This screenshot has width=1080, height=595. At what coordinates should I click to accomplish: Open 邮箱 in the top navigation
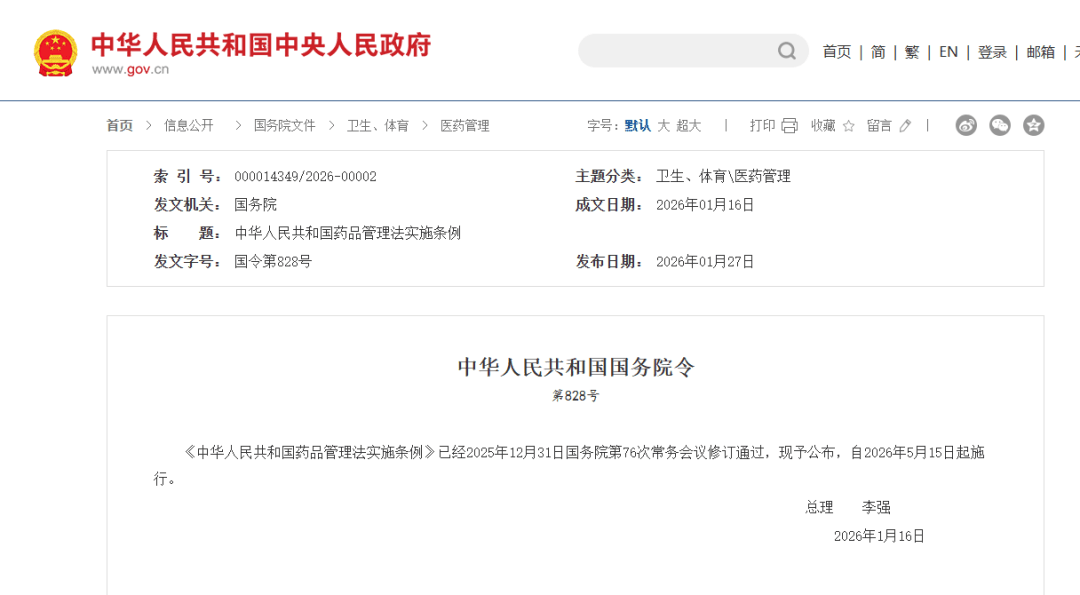point(1041,52)
